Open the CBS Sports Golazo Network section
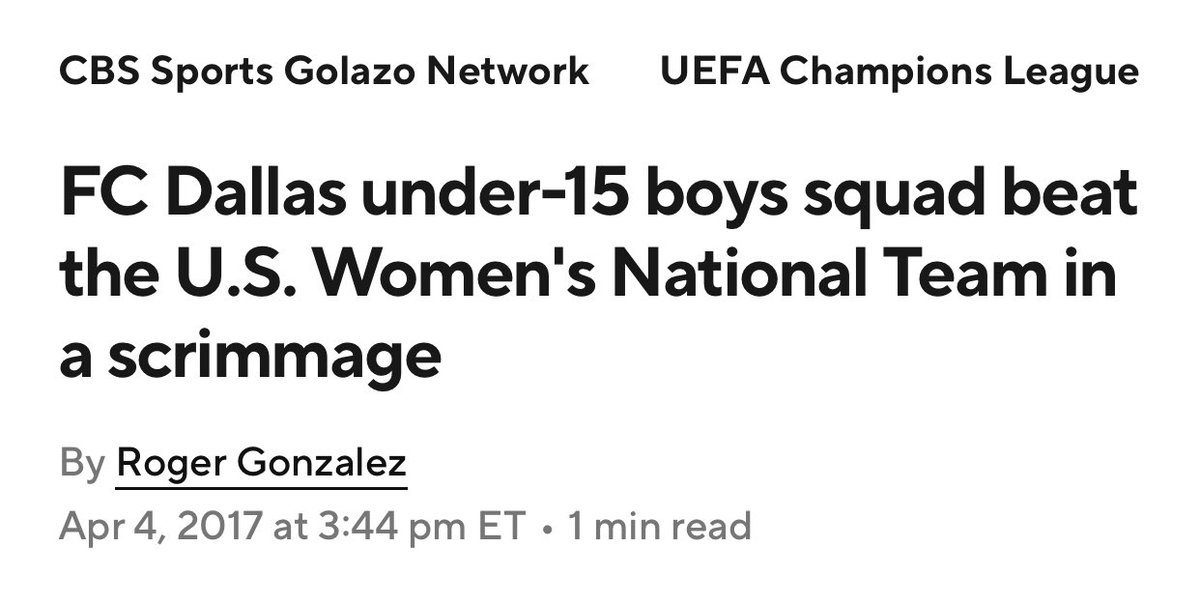This screenshot has width=1200, height=605. pyautogui.click(x=325, y=72)
